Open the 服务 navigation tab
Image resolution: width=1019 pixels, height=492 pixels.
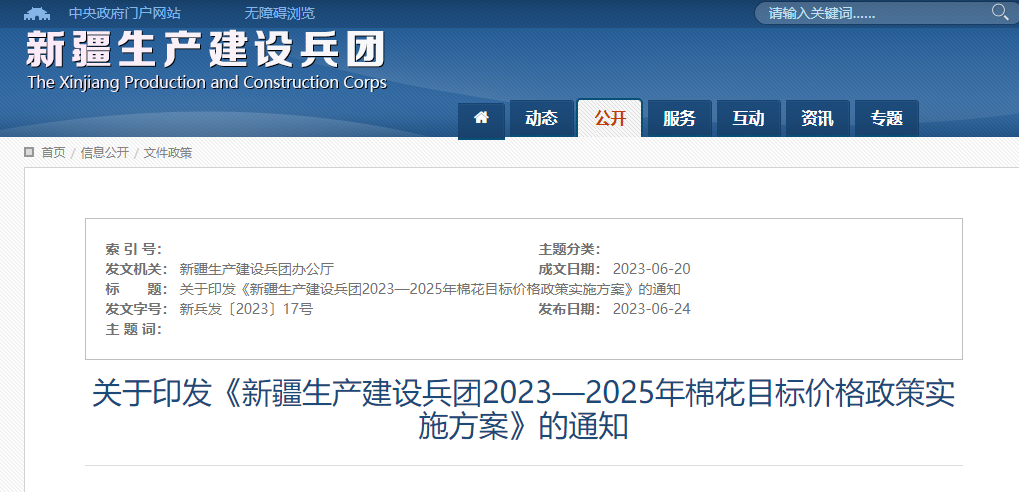pyautogui.click(x=679, y=118)
